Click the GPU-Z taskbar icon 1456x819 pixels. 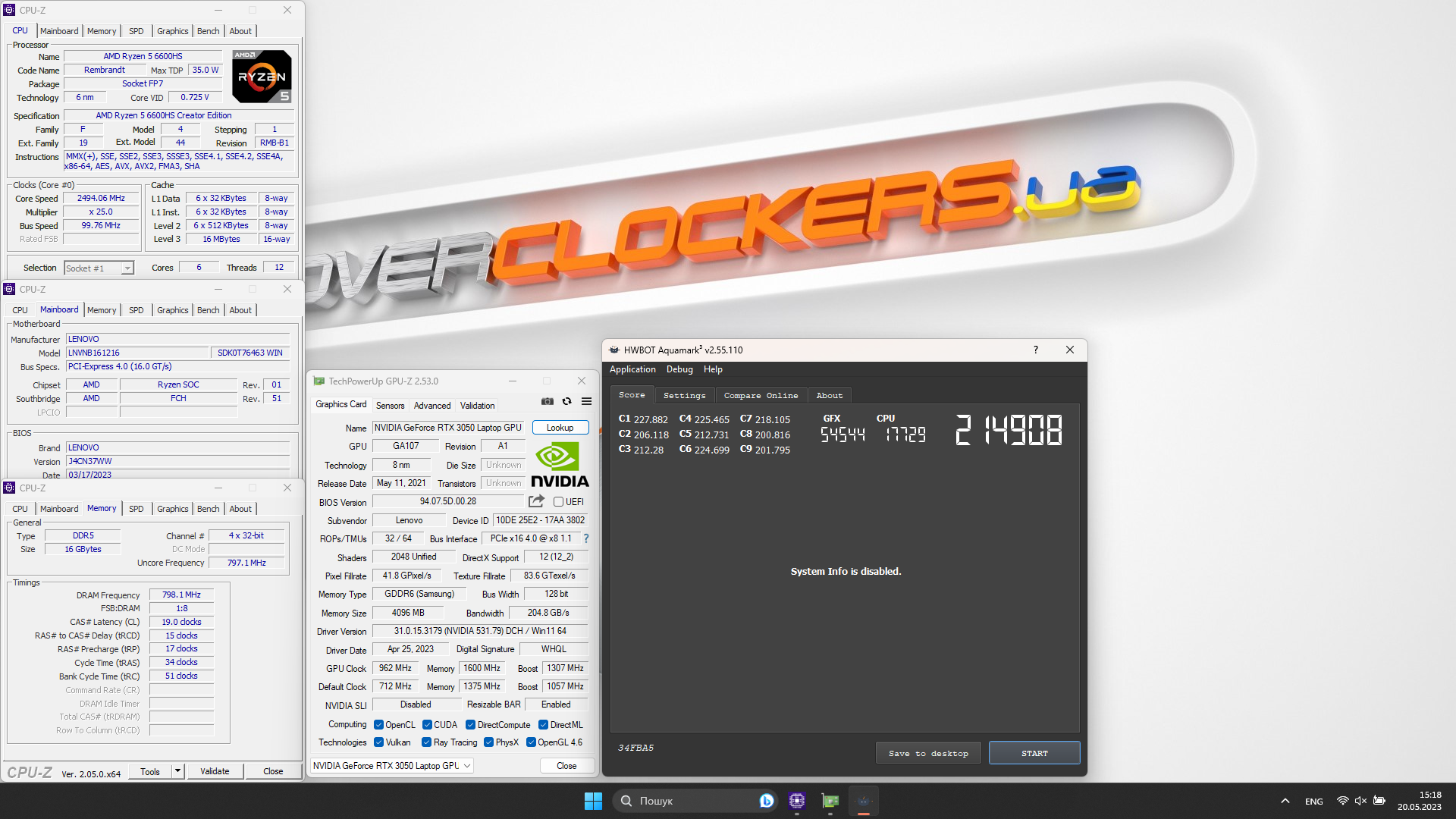click(830, 801)
